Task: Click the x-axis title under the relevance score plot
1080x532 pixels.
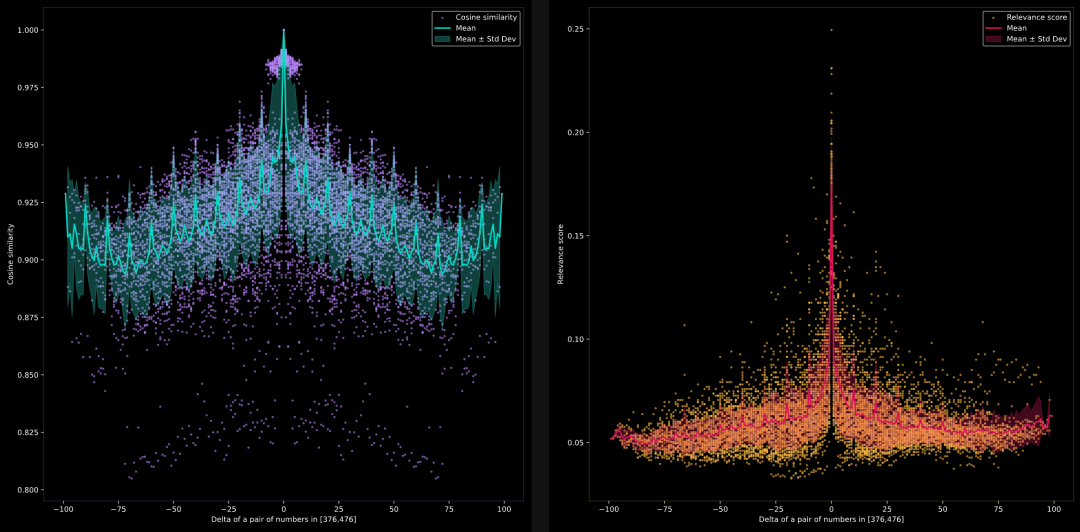Action: 830,520
